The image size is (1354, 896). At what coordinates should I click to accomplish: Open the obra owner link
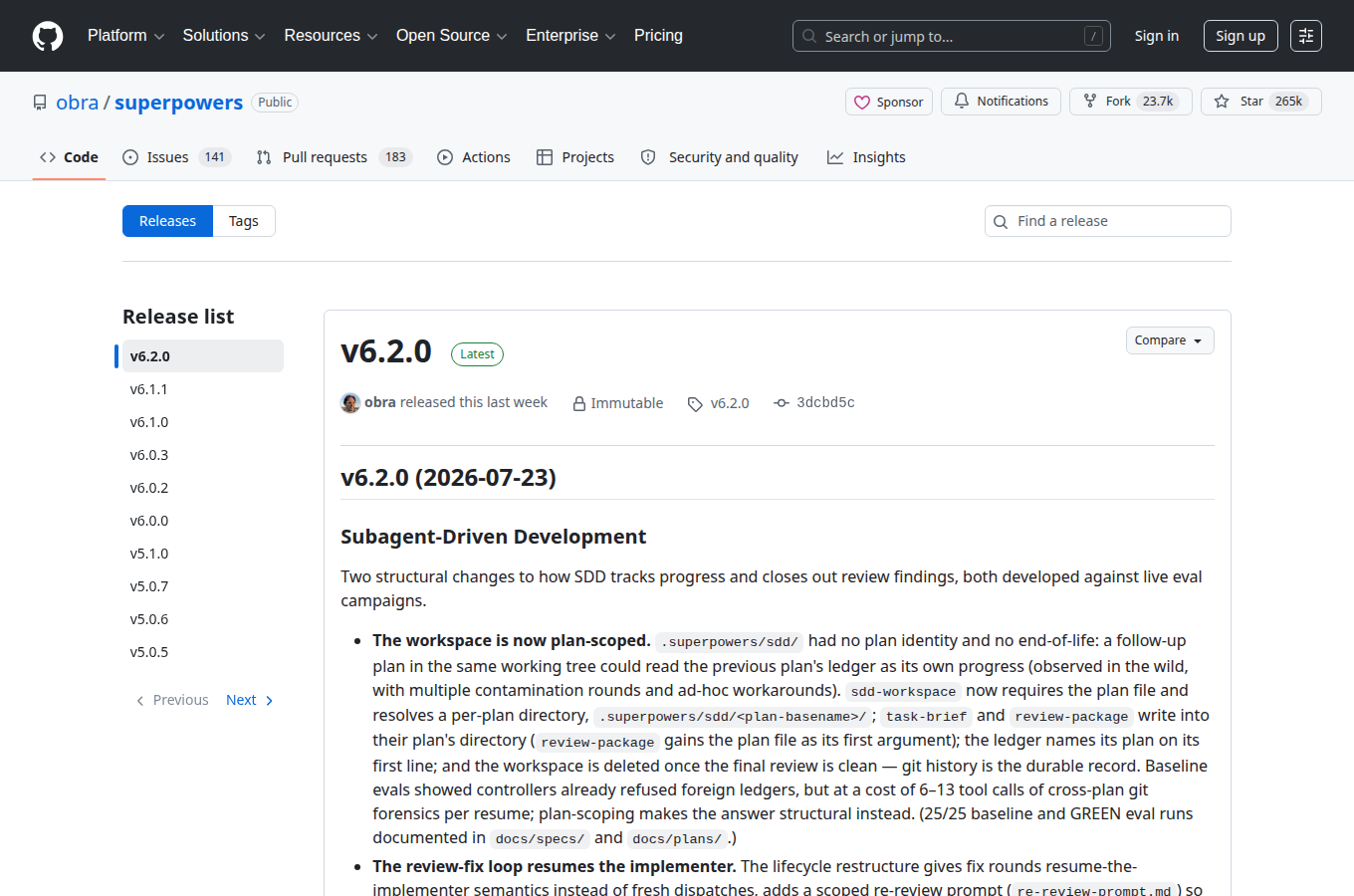pos(77,103)
